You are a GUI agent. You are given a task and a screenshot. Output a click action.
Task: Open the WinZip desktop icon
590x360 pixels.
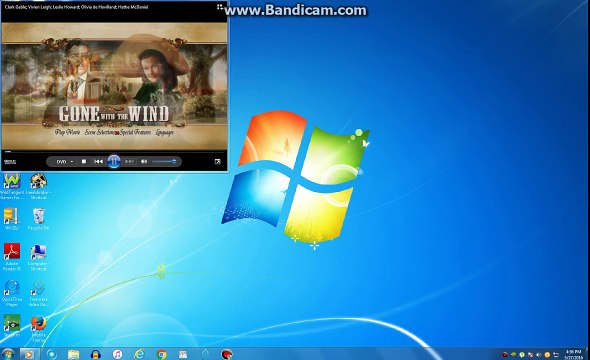(x=11, y=219)
